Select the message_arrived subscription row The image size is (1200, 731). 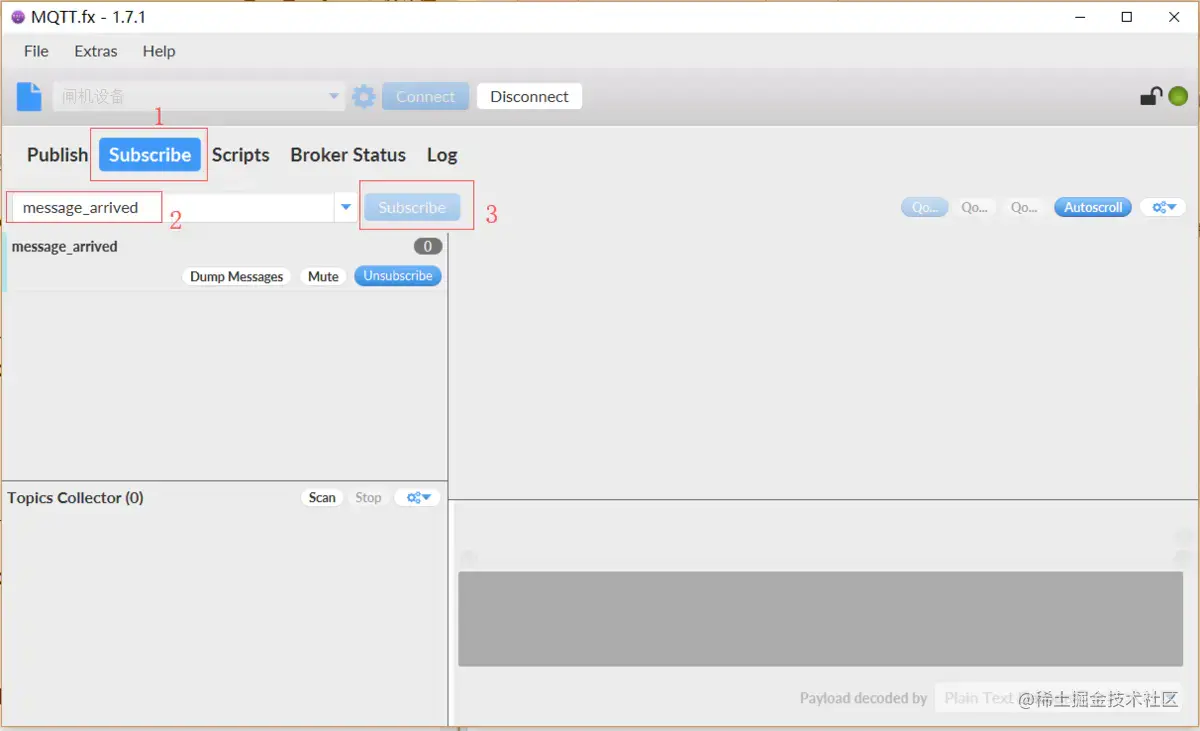pos(225,261)
